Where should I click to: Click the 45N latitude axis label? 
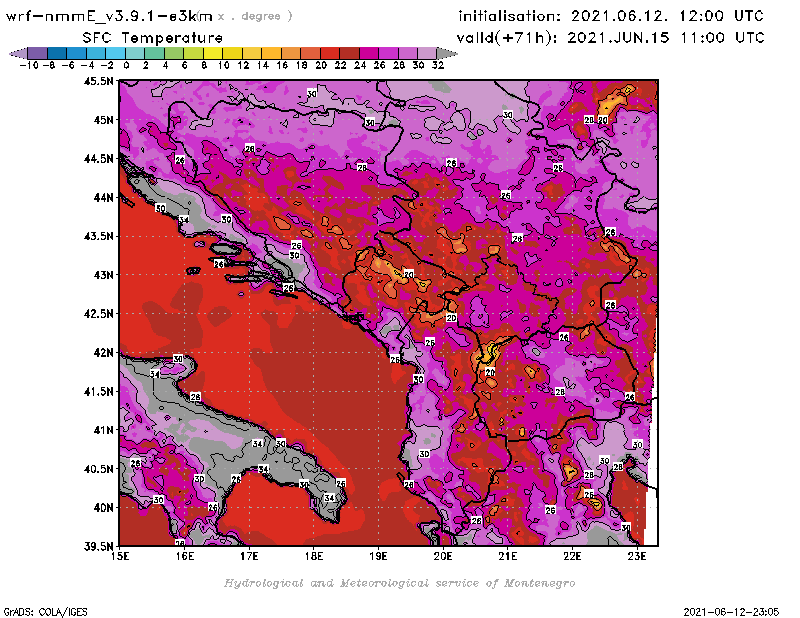point(104,120)
